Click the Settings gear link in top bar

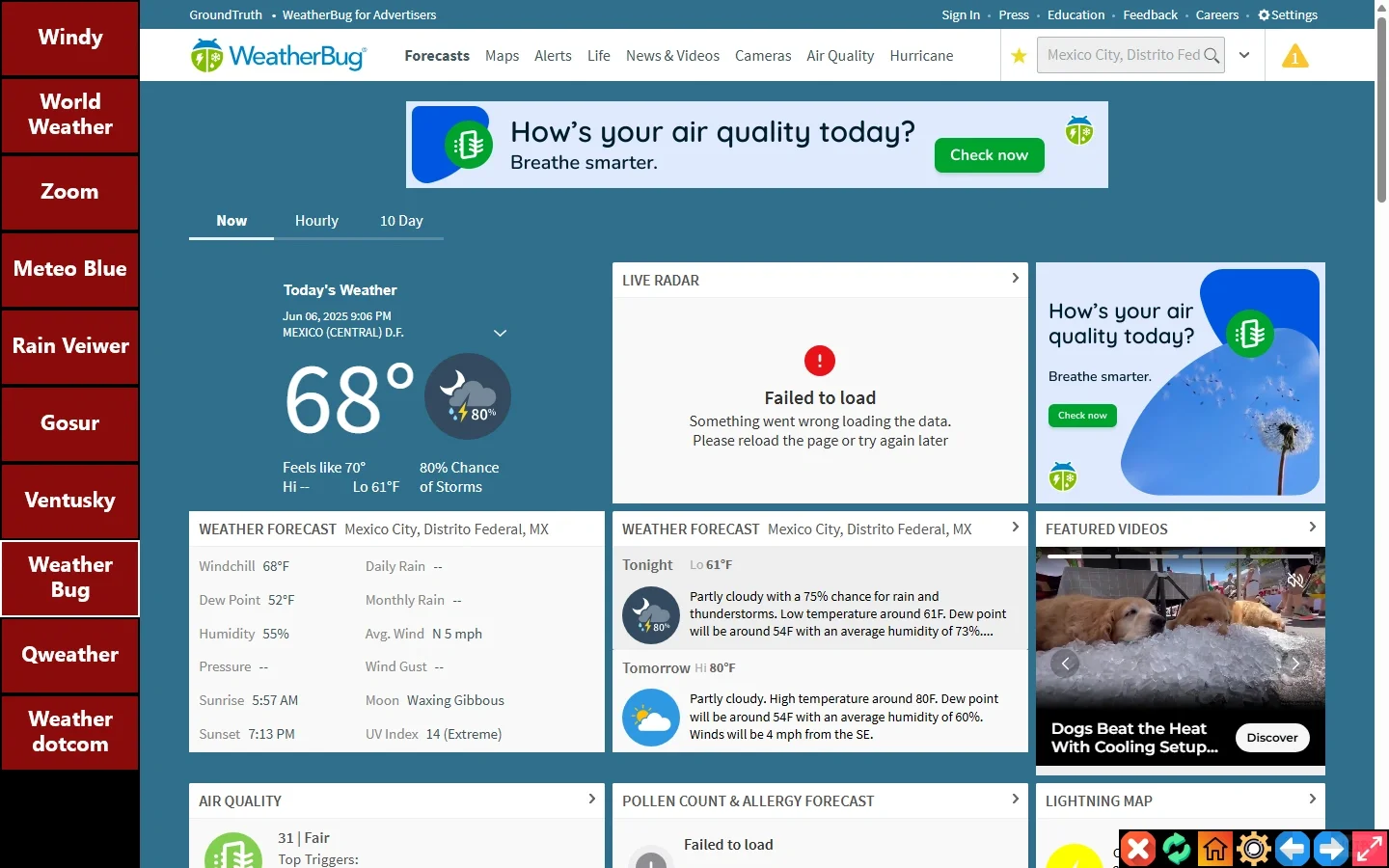coord(1288,14)
